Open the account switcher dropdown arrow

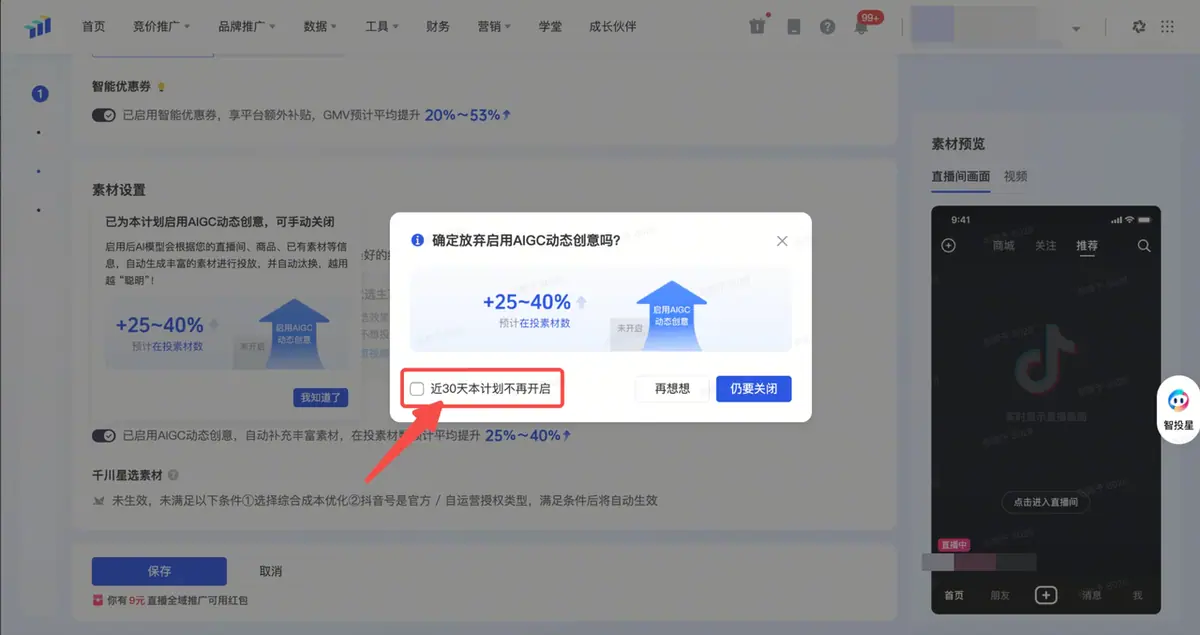coord(1076,29)
